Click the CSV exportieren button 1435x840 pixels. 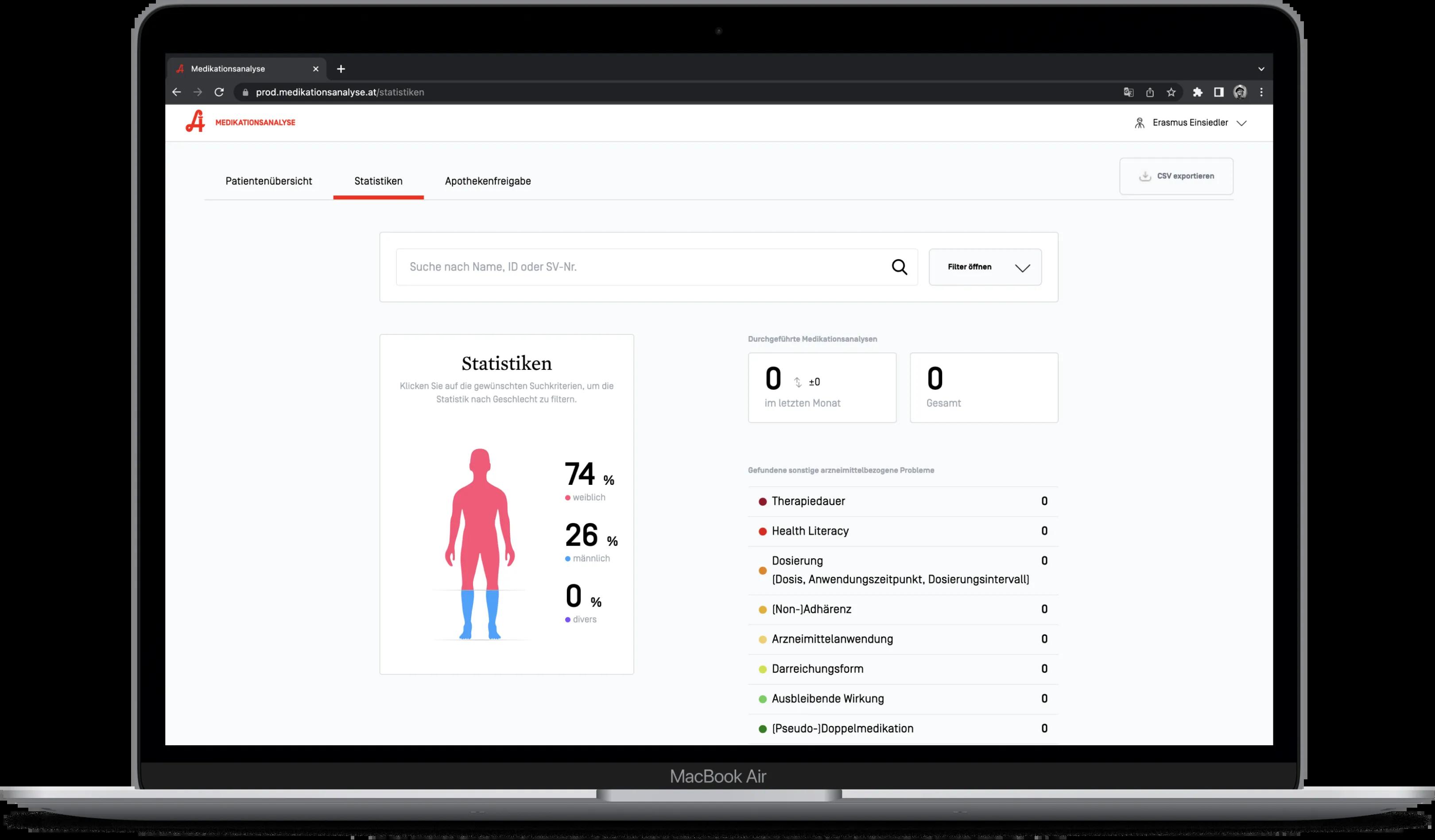1176,176
